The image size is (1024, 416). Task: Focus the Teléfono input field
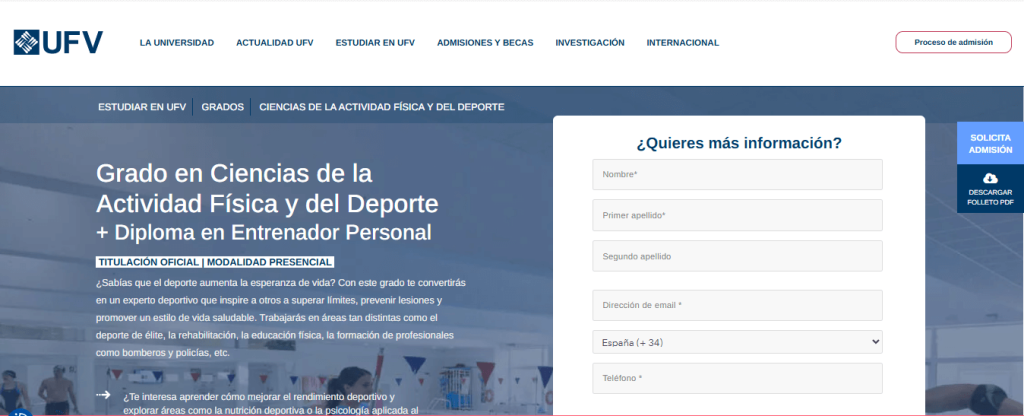[737, 378]
